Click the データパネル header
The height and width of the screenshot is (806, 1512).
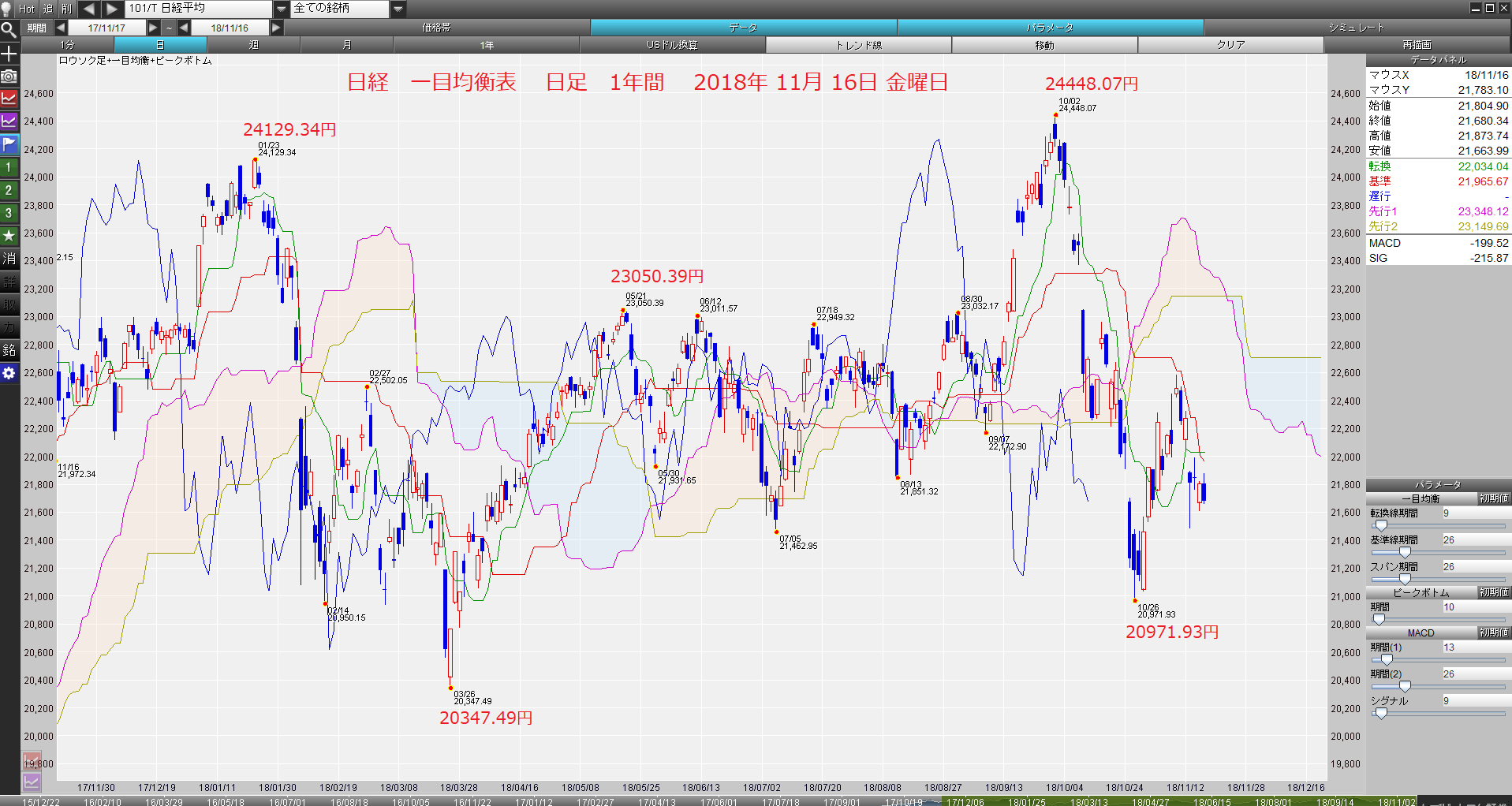pyautogui.click(x=1439, y=60)
